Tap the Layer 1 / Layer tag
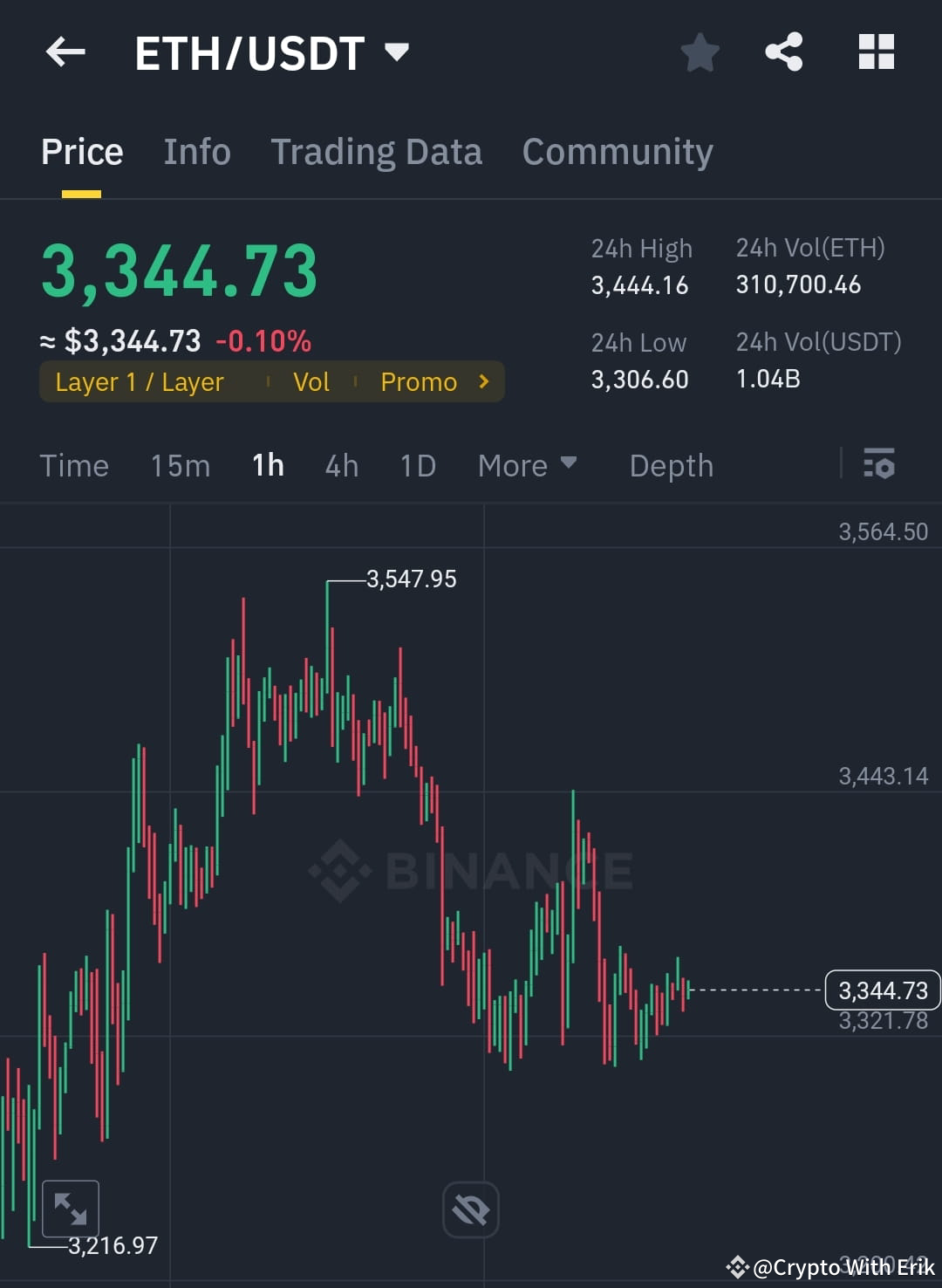 tap(139, 381)
